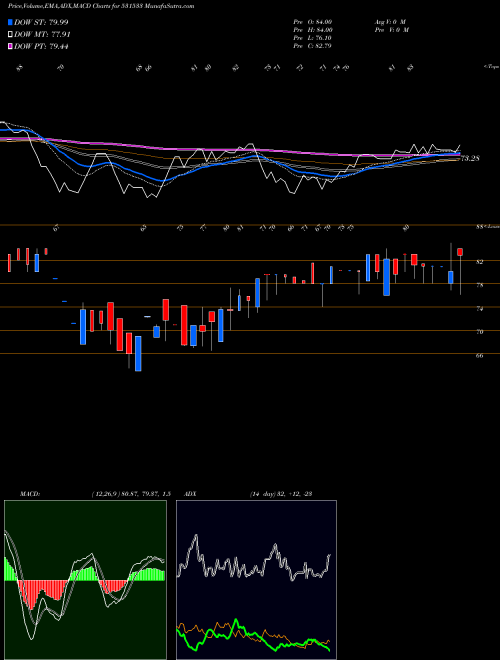
Task: Click the thick blue EMA line's lowest dip
Action: pos(162,181)
